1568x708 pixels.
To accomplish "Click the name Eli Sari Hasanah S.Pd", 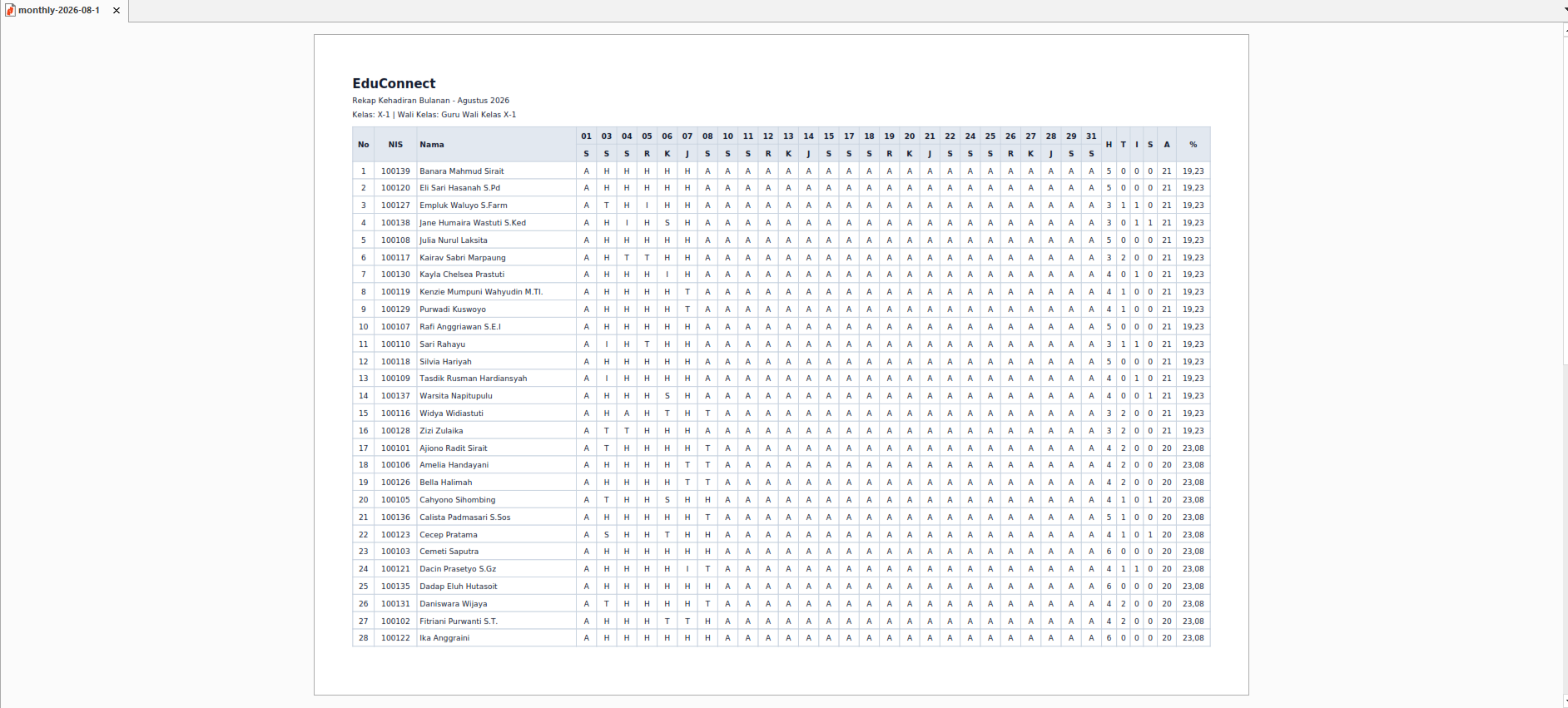I will pos(459,188).
